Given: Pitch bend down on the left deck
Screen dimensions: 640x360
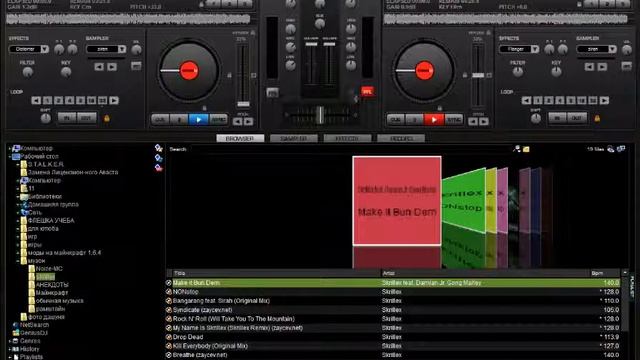Looking at the screenshot, I should pyautogui.click(x=238, y=122).
